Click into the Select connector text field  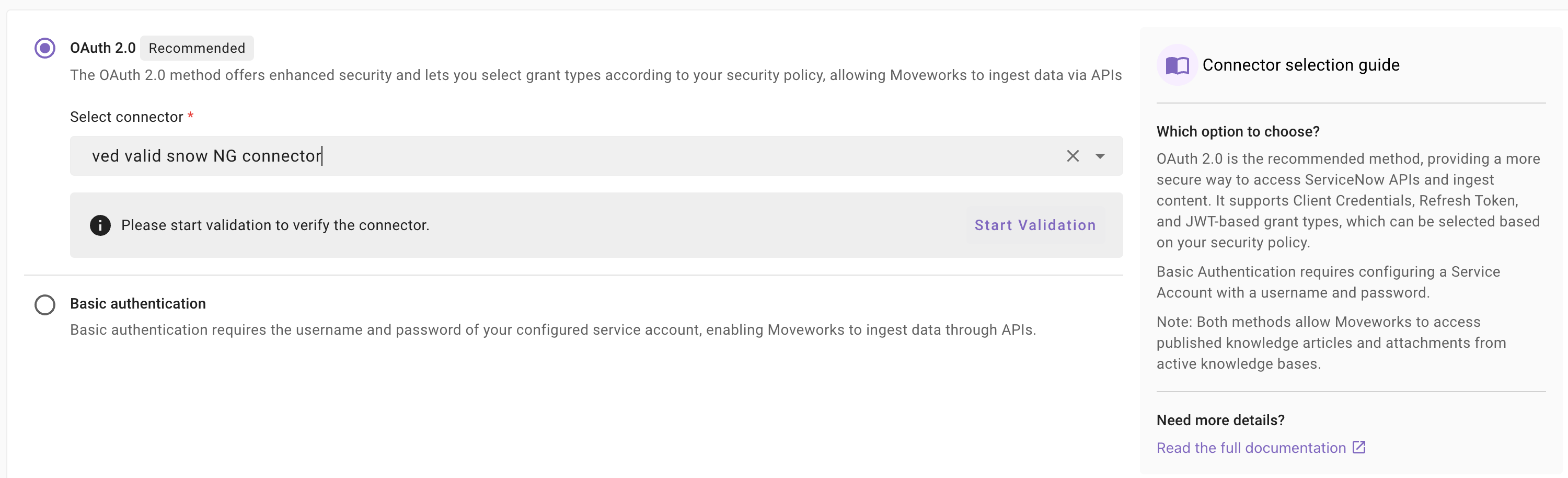[548, 156]
